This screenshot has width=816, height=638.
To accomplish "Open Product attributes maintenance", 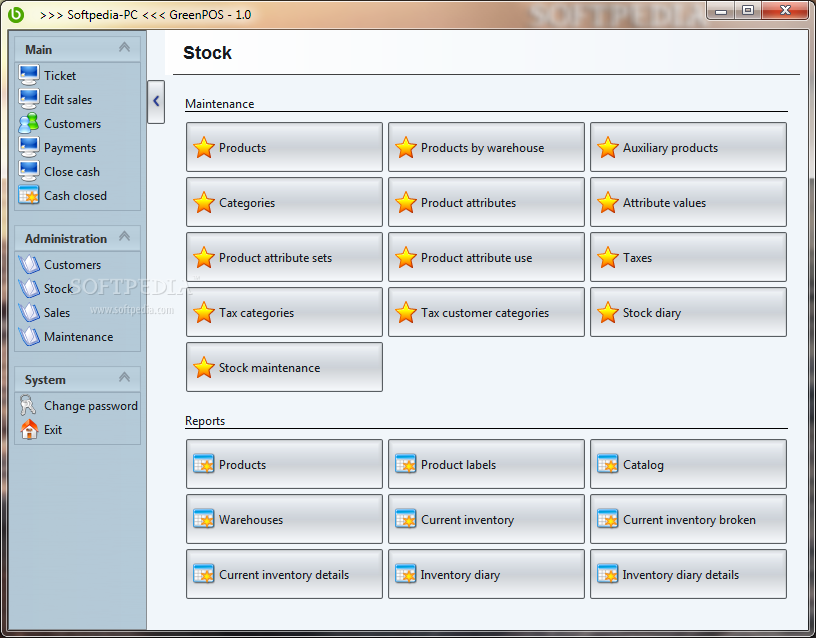I will tap(486, 202).
